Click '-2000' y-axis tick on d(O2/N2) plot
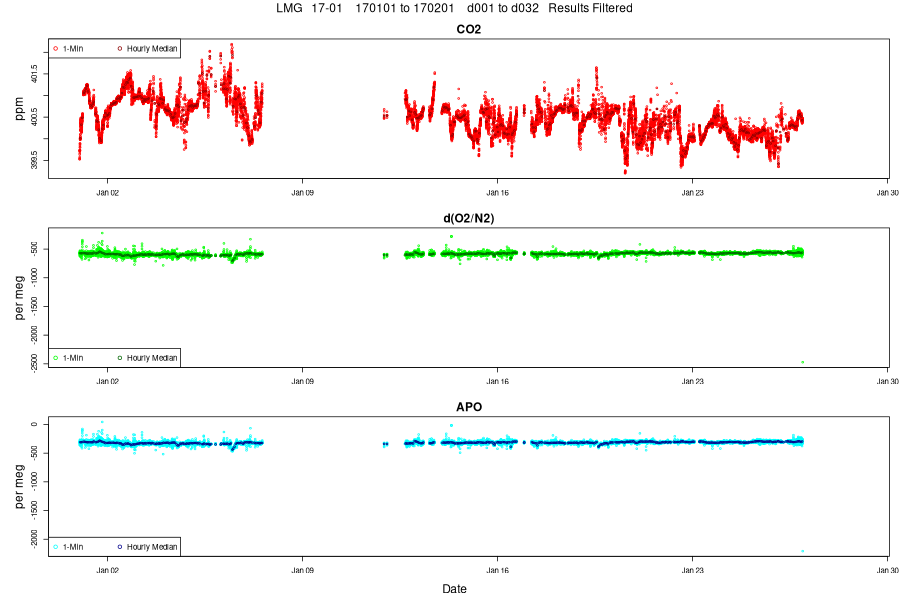Viewport: 900px width, 600px height. click(x=34, y=335)
